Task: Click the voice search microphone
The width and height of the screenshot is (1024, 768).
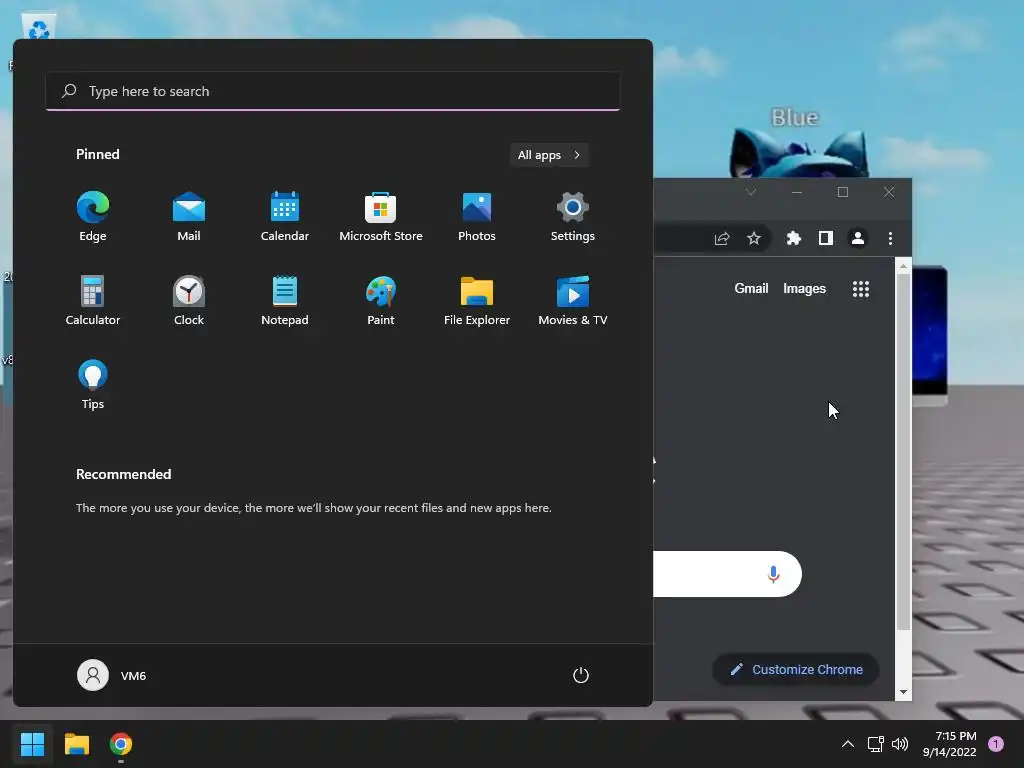Action: [x=773, y=574]
